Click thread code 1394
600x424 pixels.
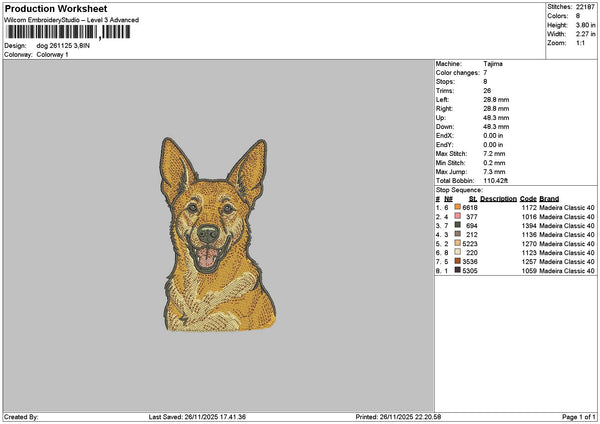[x=529, y=226]
